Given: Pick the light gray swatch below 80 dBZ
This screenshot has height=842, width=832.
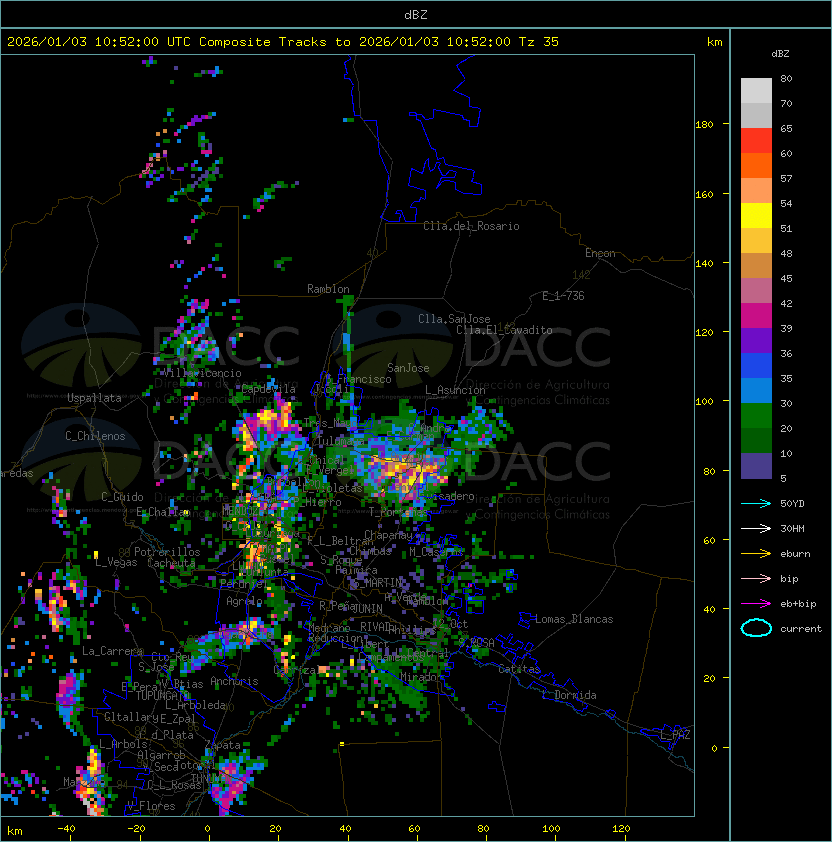Looking at the screenshot, I should (x=756, y=90).
